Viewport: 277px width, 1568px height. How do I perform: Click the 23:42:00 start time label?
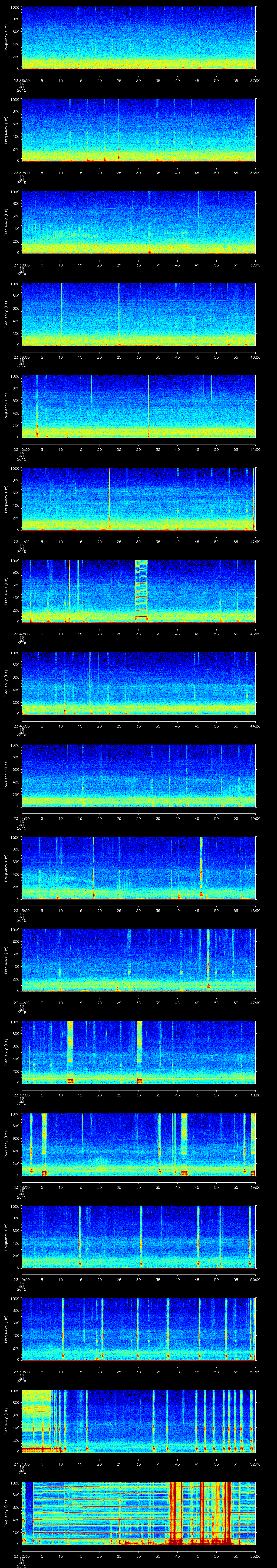click(x=21, y=634)
